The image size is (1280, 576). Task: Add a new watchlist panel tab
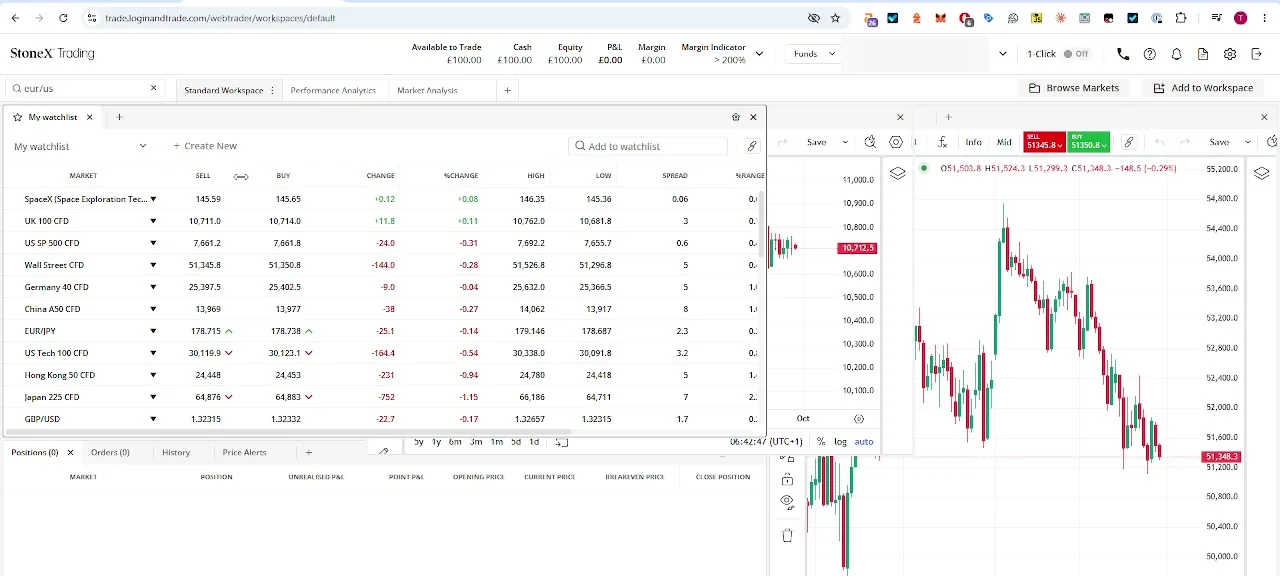tap(119, 117)
